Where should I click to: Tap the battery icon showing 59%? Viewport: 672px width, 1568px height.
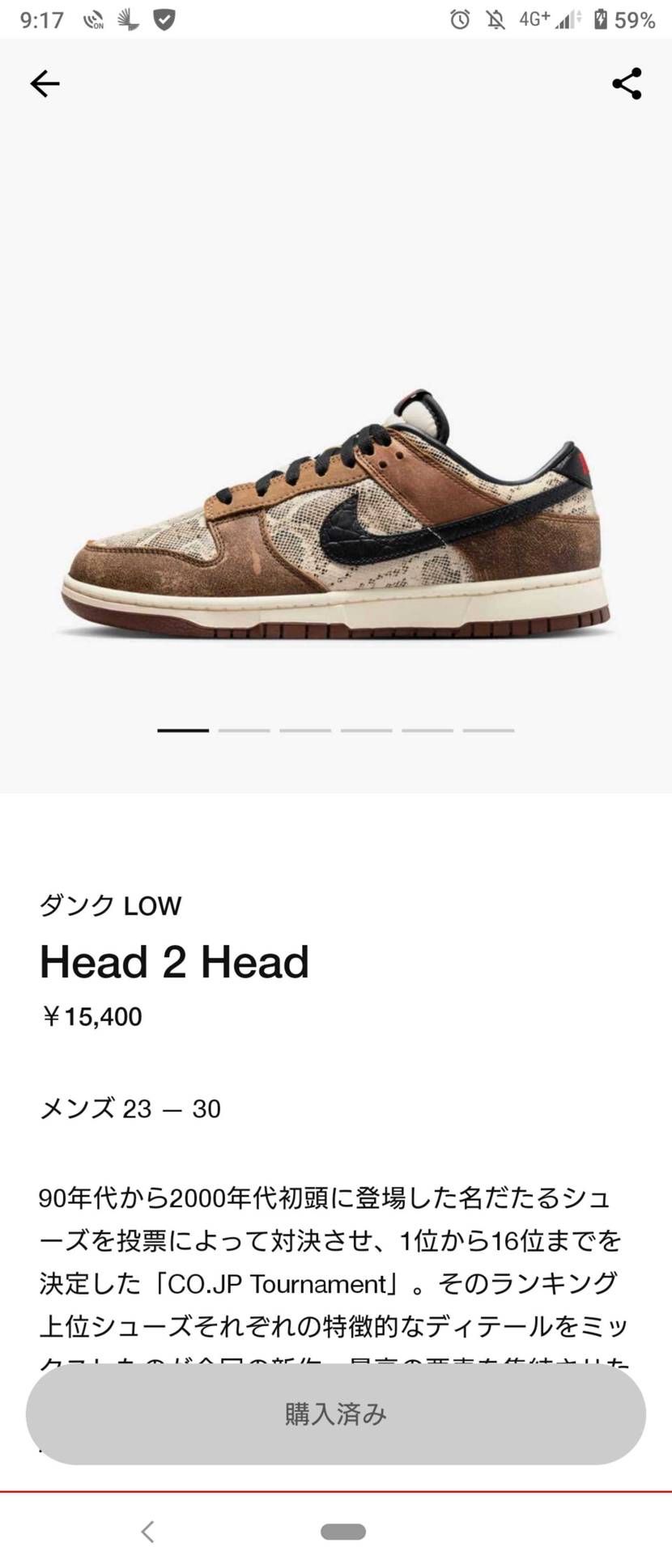(600, 19)
